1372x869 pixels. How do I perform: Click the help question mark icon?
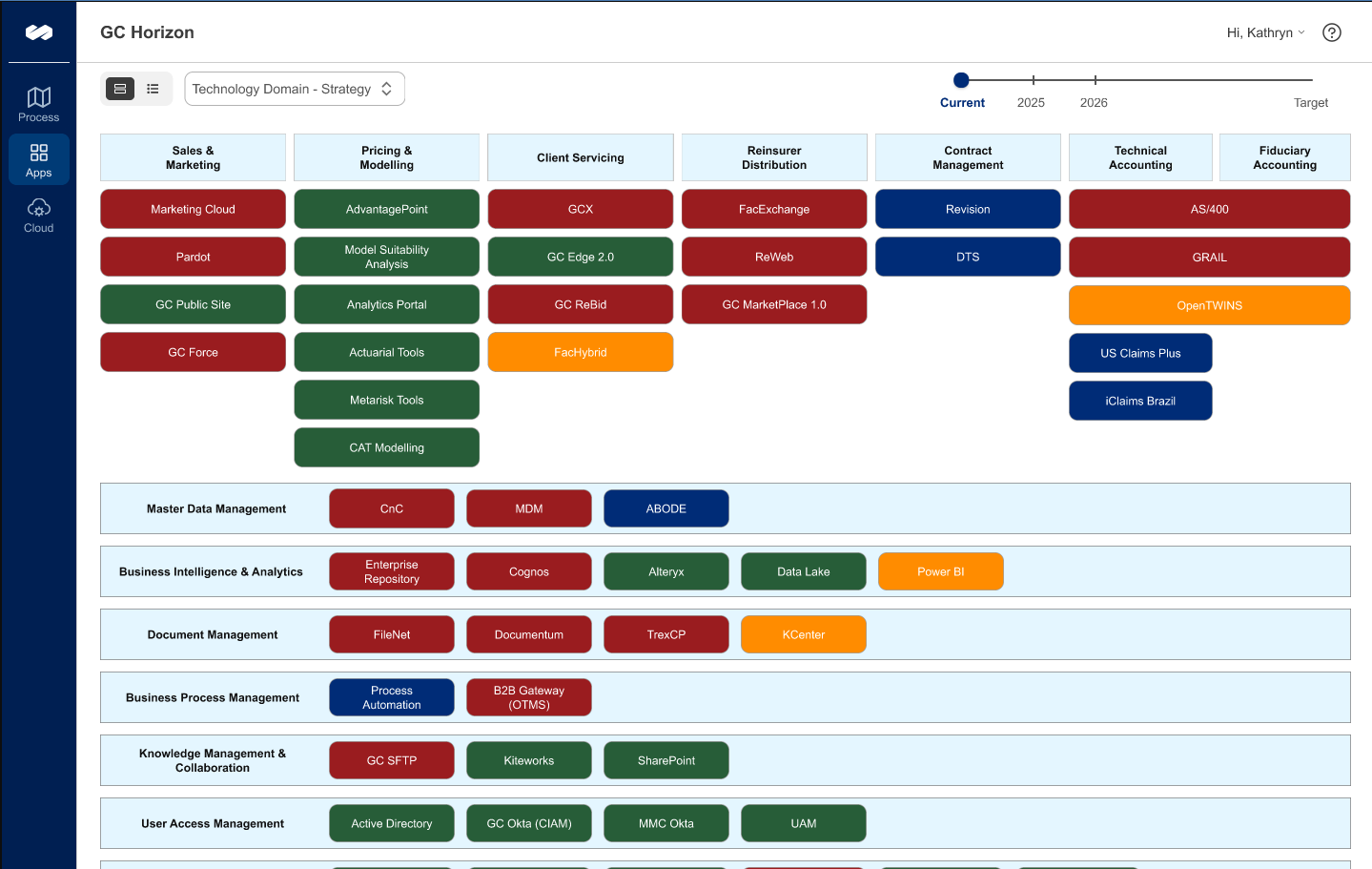coord(1332,32)
